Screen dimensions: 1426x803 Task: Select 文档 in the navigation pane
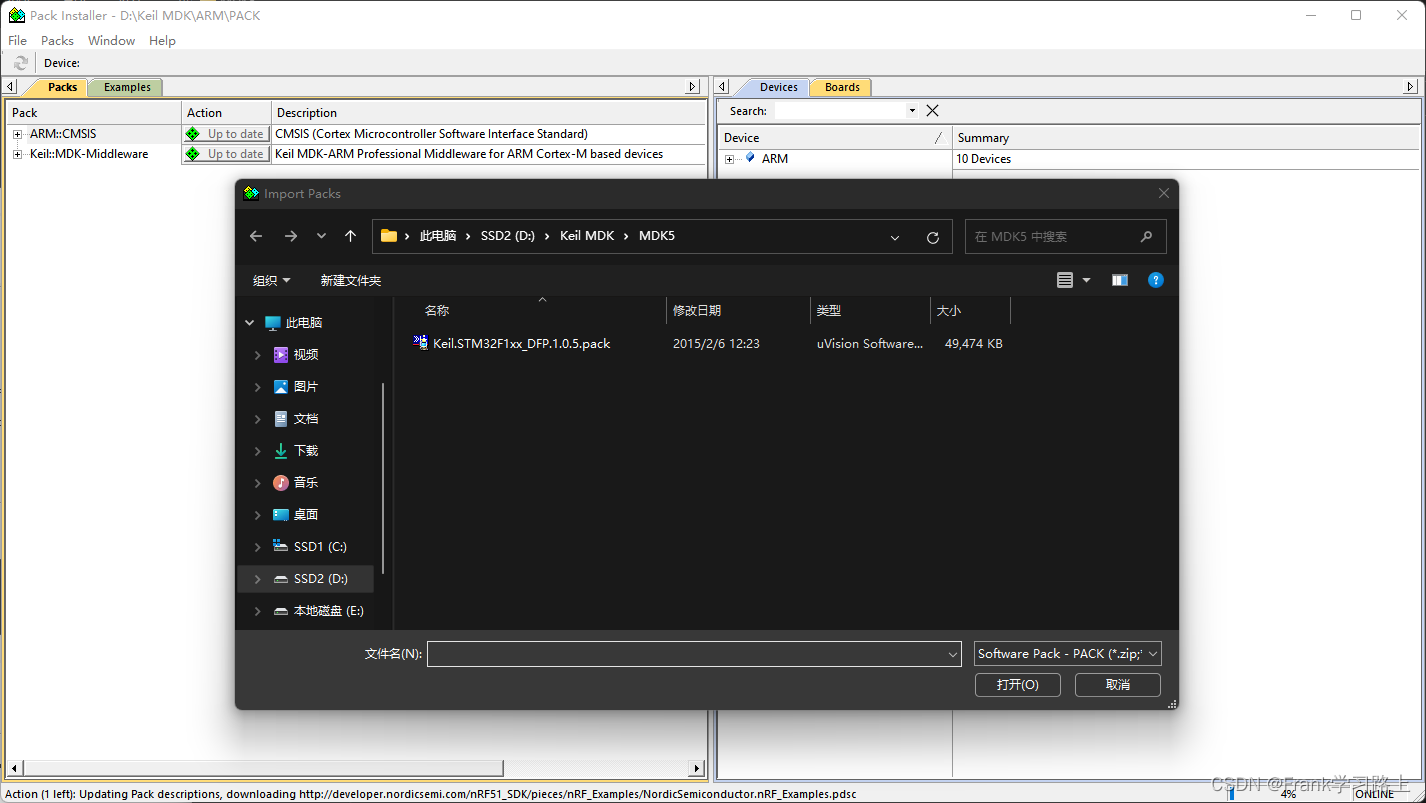point(306,419)
